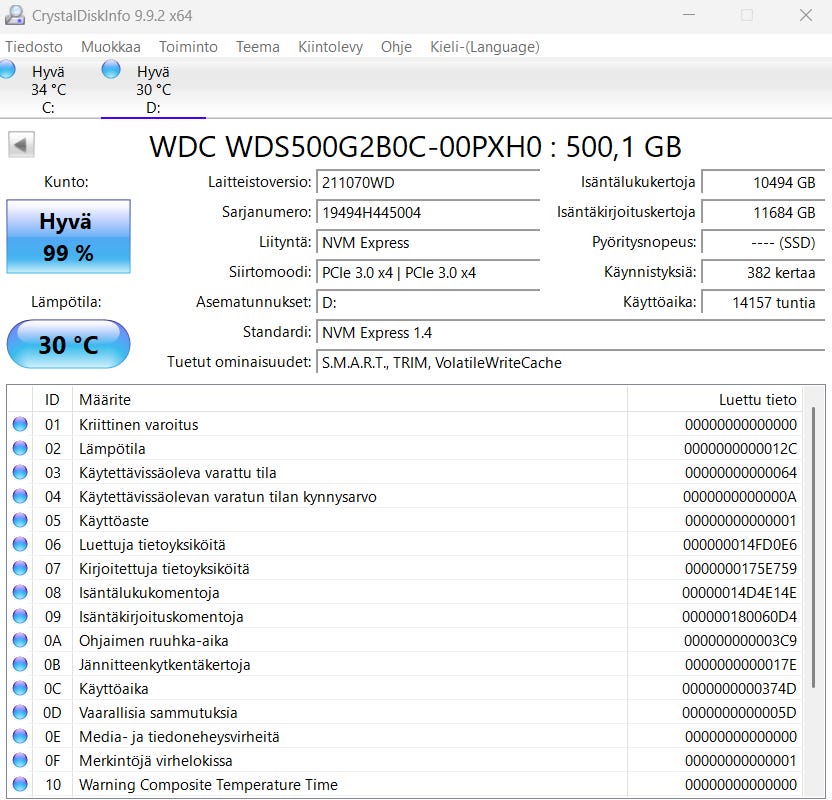The image size is (832, 800).
Task: Select raw value 0000000000000A
Action: [740, 497]
